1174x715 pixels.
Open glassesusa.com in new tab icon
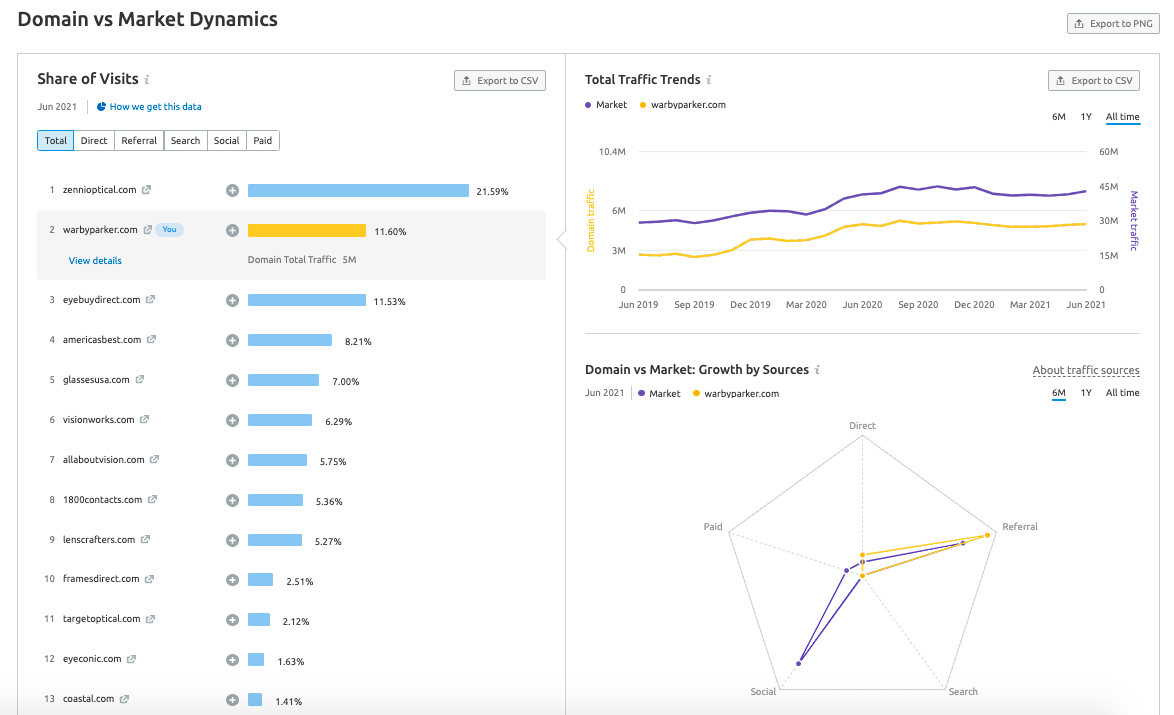(x=140, y=380)
